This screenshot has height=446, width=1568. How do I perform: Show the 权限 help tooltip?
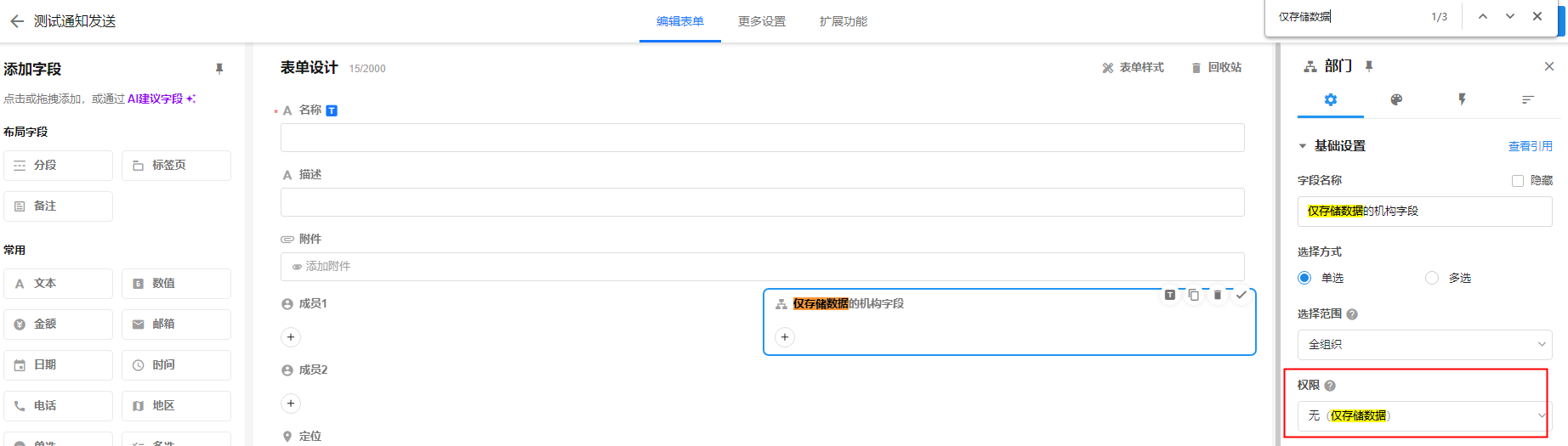(x=1330, y=386)
